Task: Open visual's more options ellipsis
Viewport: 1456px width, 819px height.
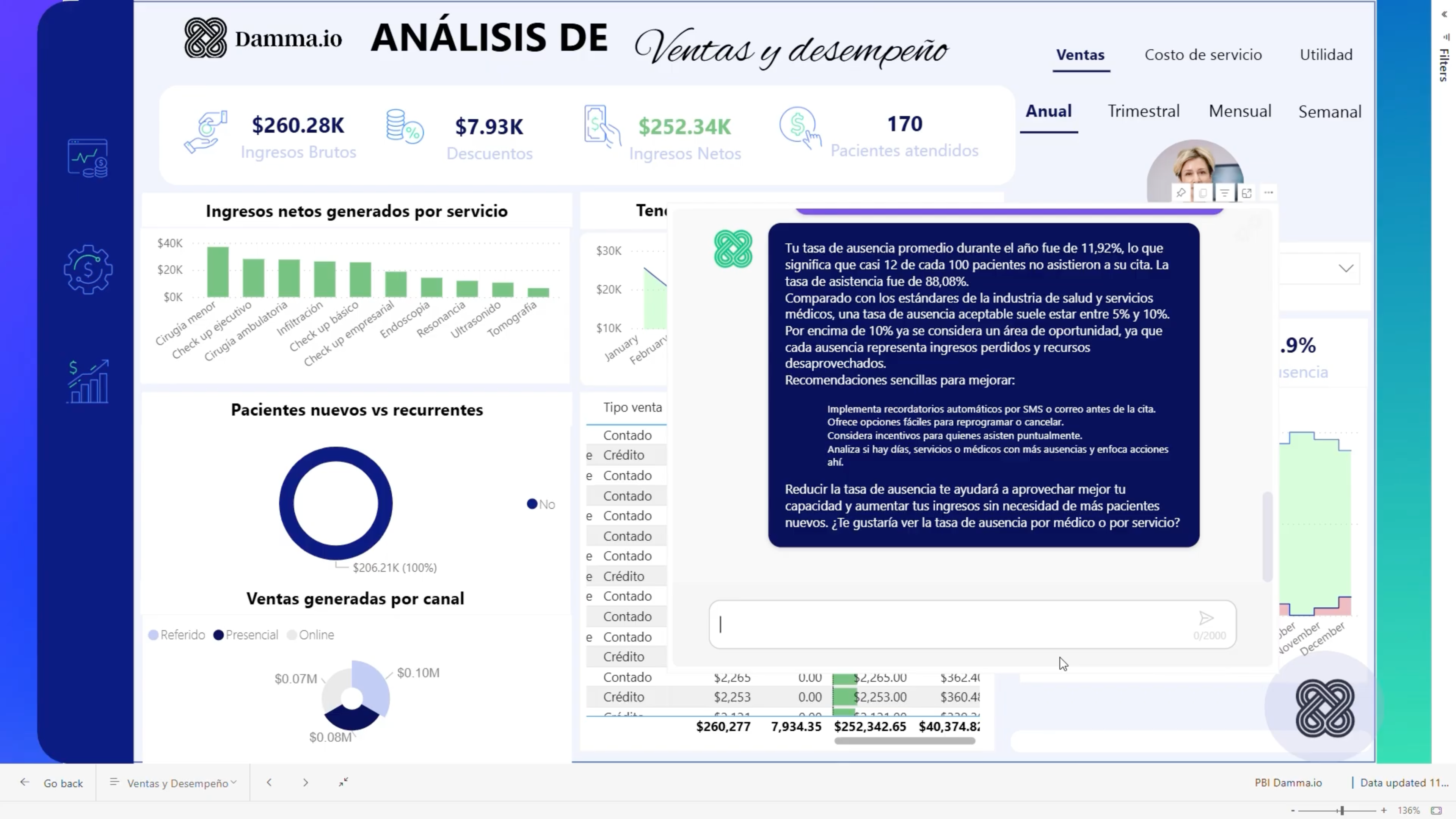Action: [x=1268, y=193]
